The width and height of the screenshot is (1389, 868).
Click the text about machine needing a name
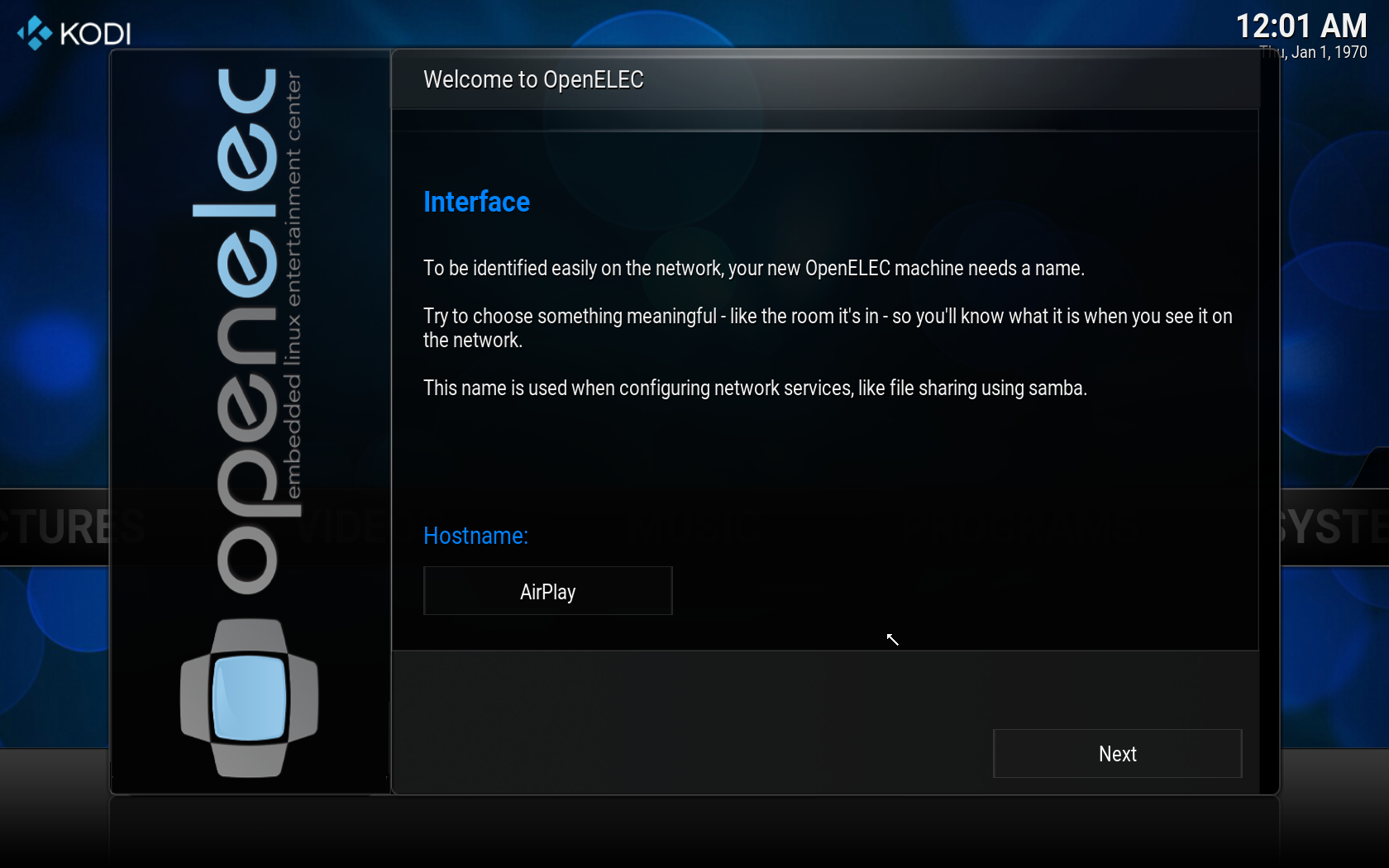754,268
